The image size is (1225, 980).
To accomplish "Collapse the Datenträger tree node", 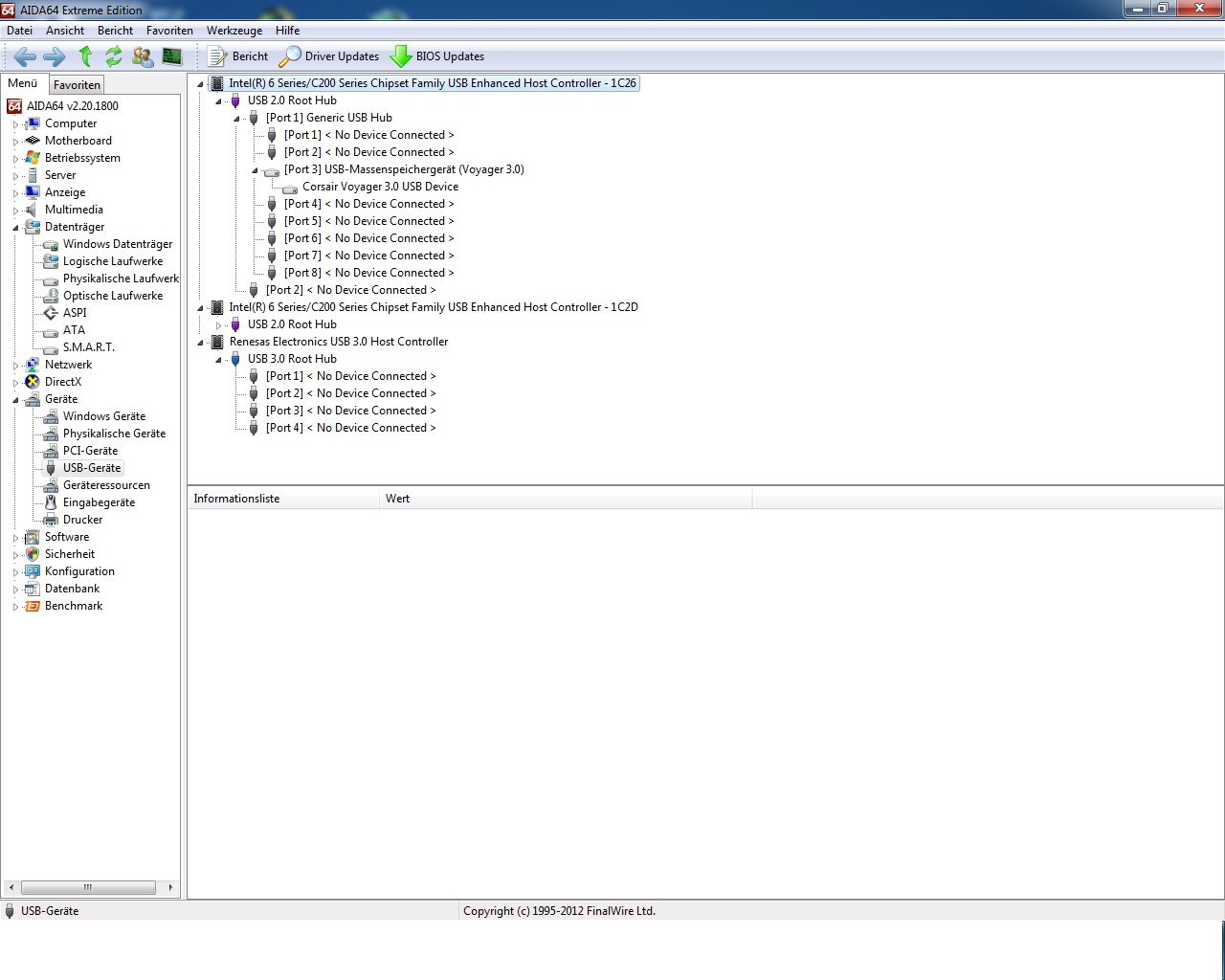I will coord(15,228).
